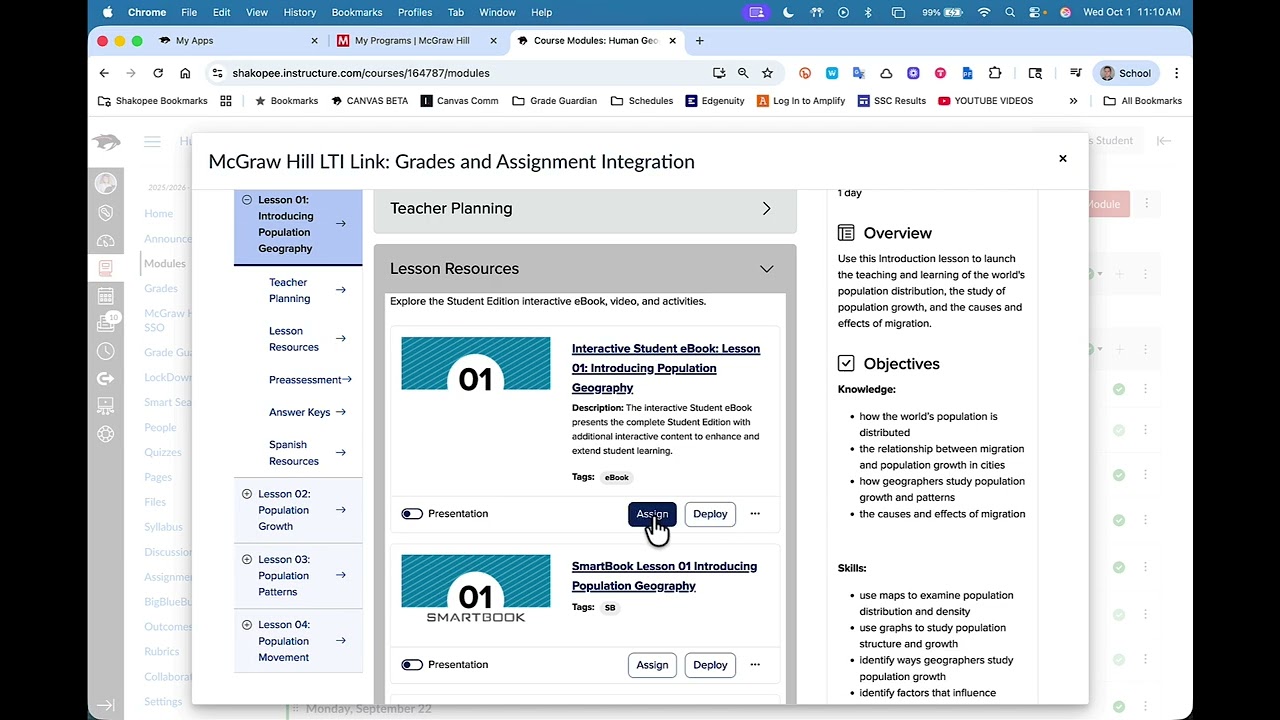Show more bookmarks chevron
Viewport: 1280px width, 720px height.
click(x=1073, y=101)
